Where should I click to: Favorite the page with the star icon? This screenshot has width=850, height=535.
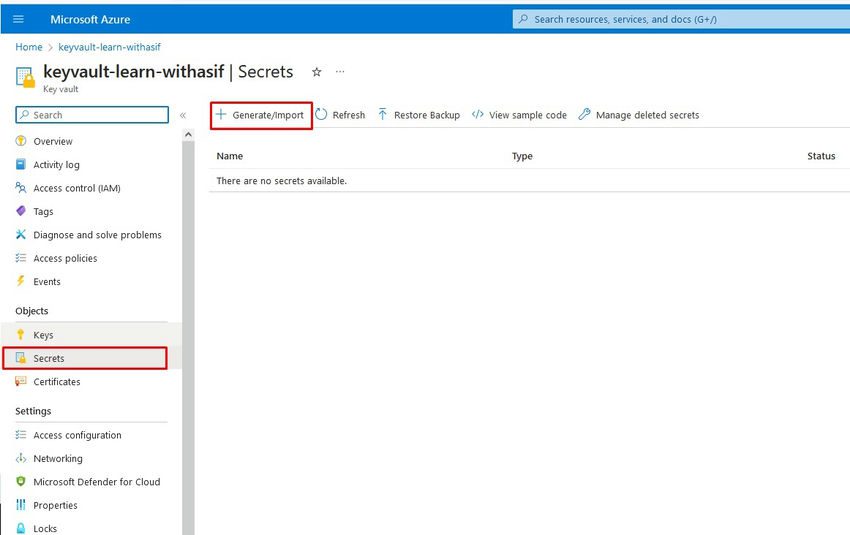coord(317,72)
